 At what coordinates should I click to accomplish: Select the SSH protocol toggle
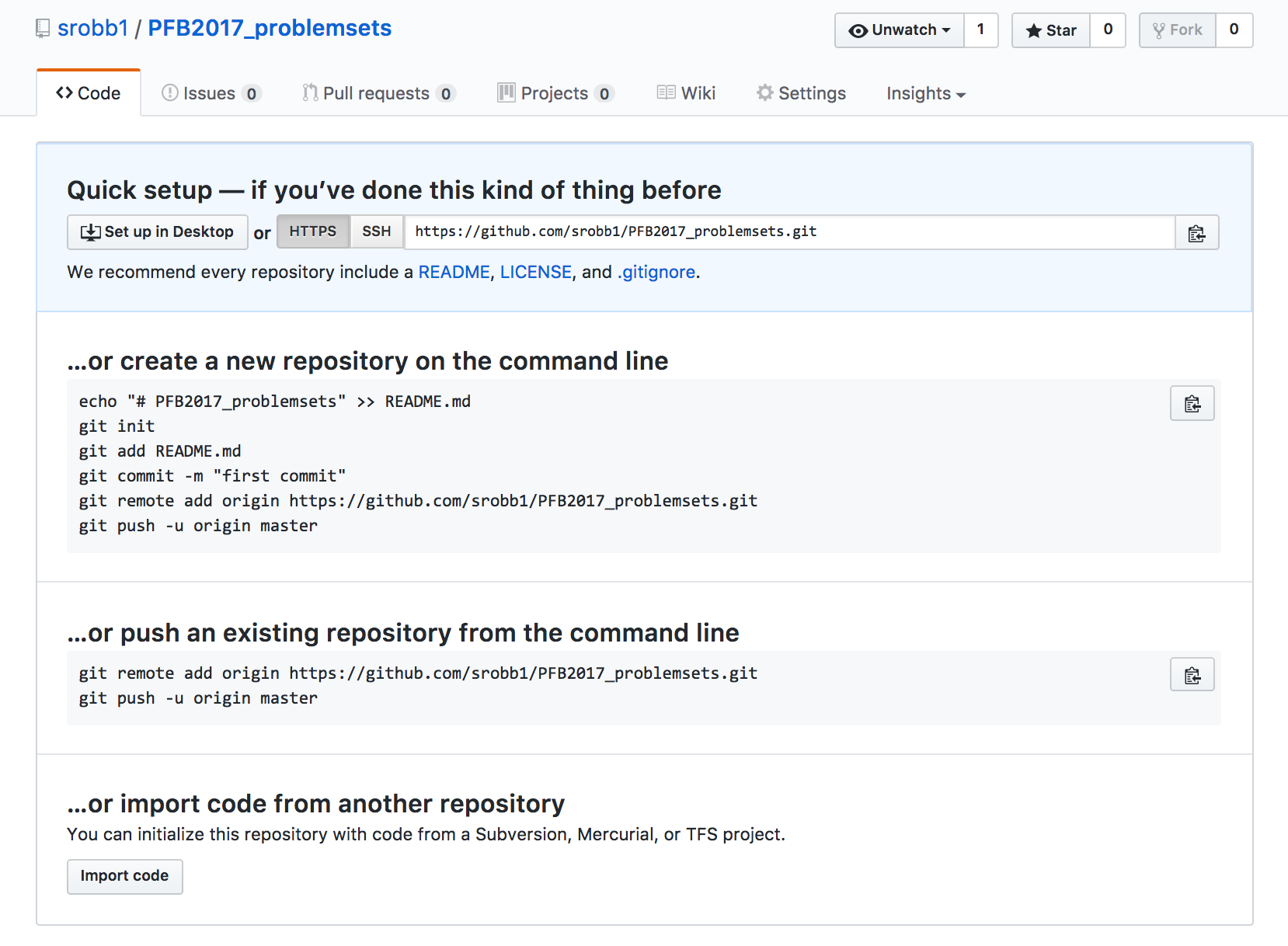(x=377, y=232)
